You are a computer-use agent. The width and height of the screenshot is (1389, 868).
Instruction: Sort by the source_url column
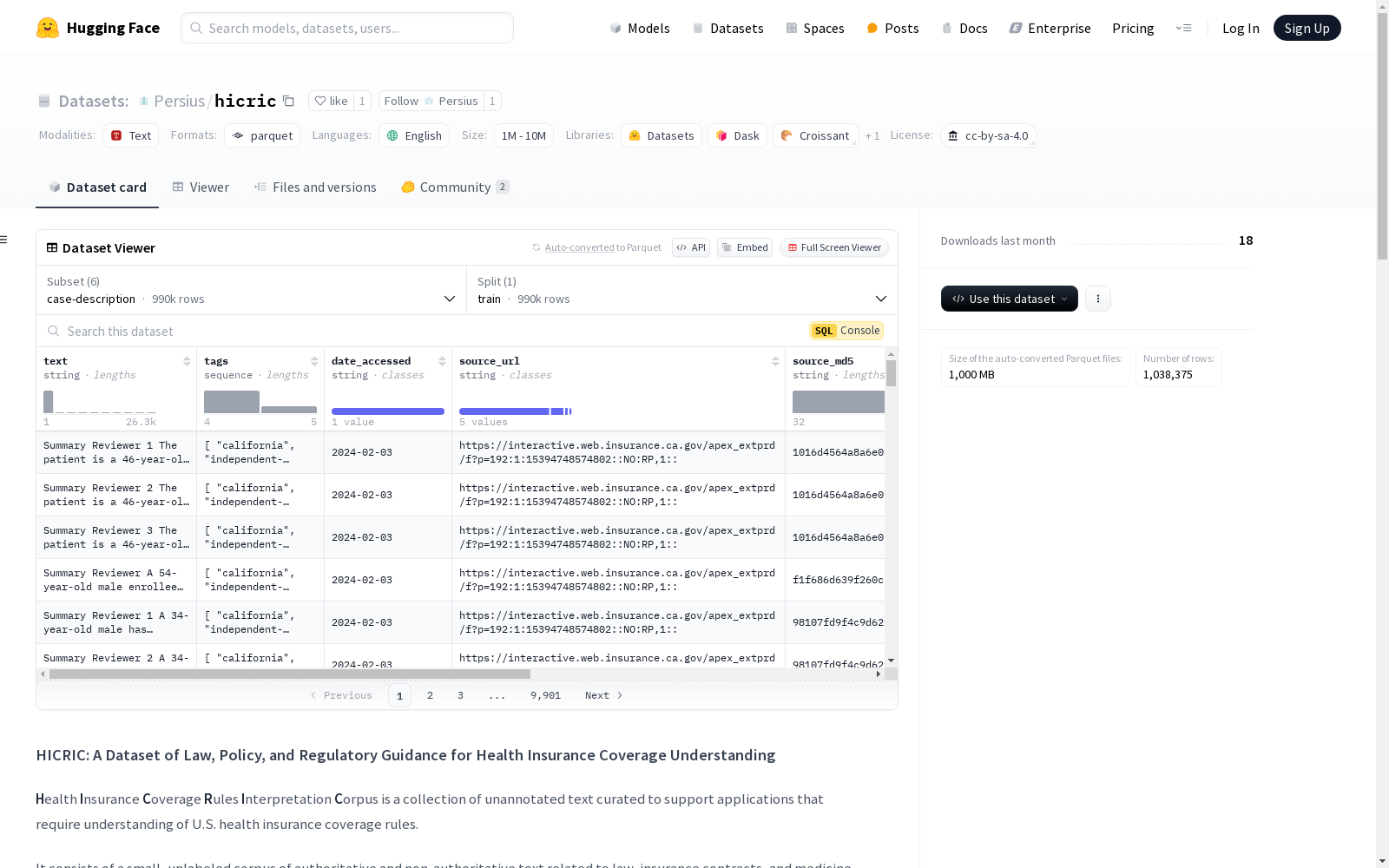tap(775, 361)
